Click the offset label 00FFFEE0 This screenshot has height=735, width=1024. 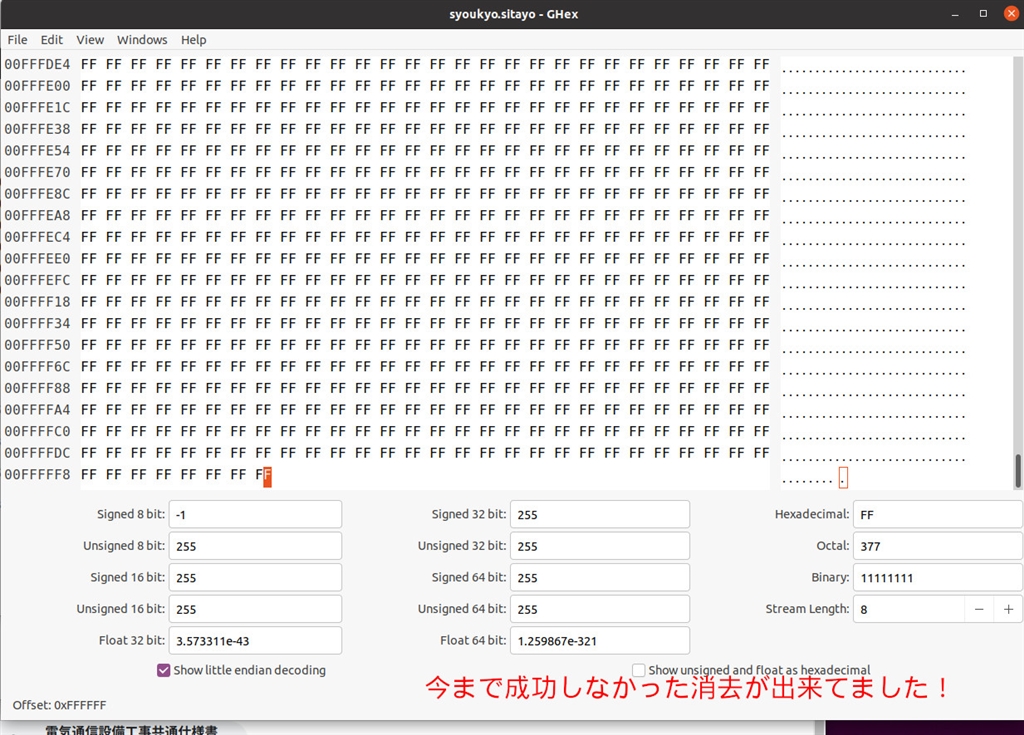click(37, 259)
